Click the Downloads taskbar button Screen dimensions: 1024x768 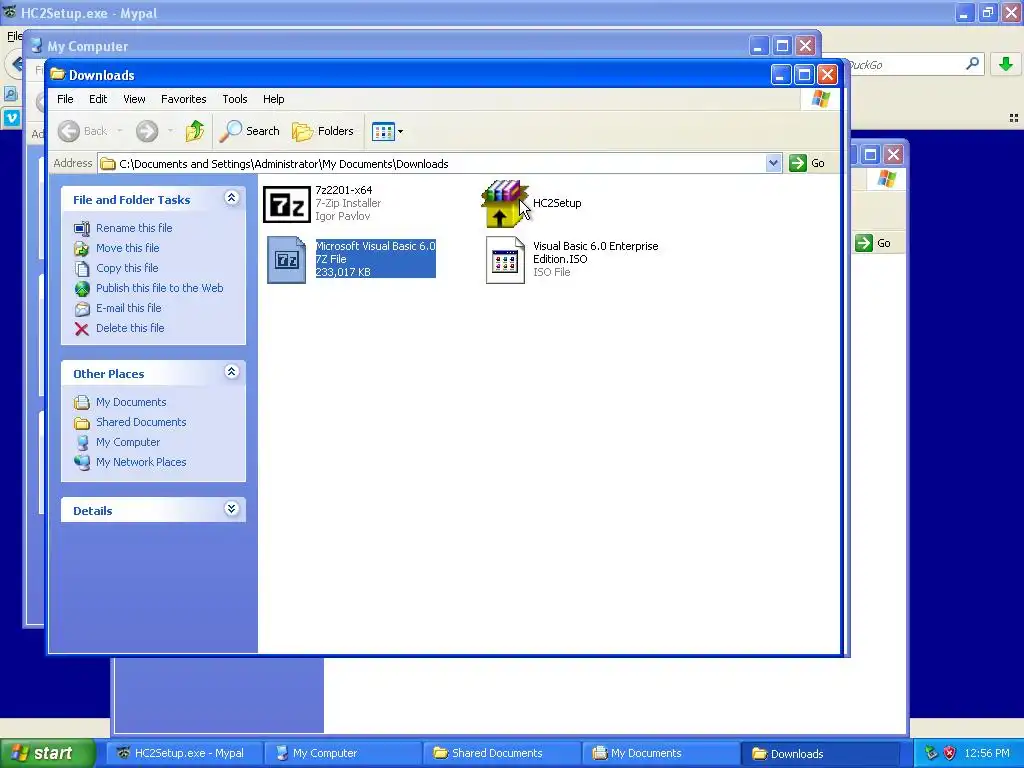tap(820, 754)
